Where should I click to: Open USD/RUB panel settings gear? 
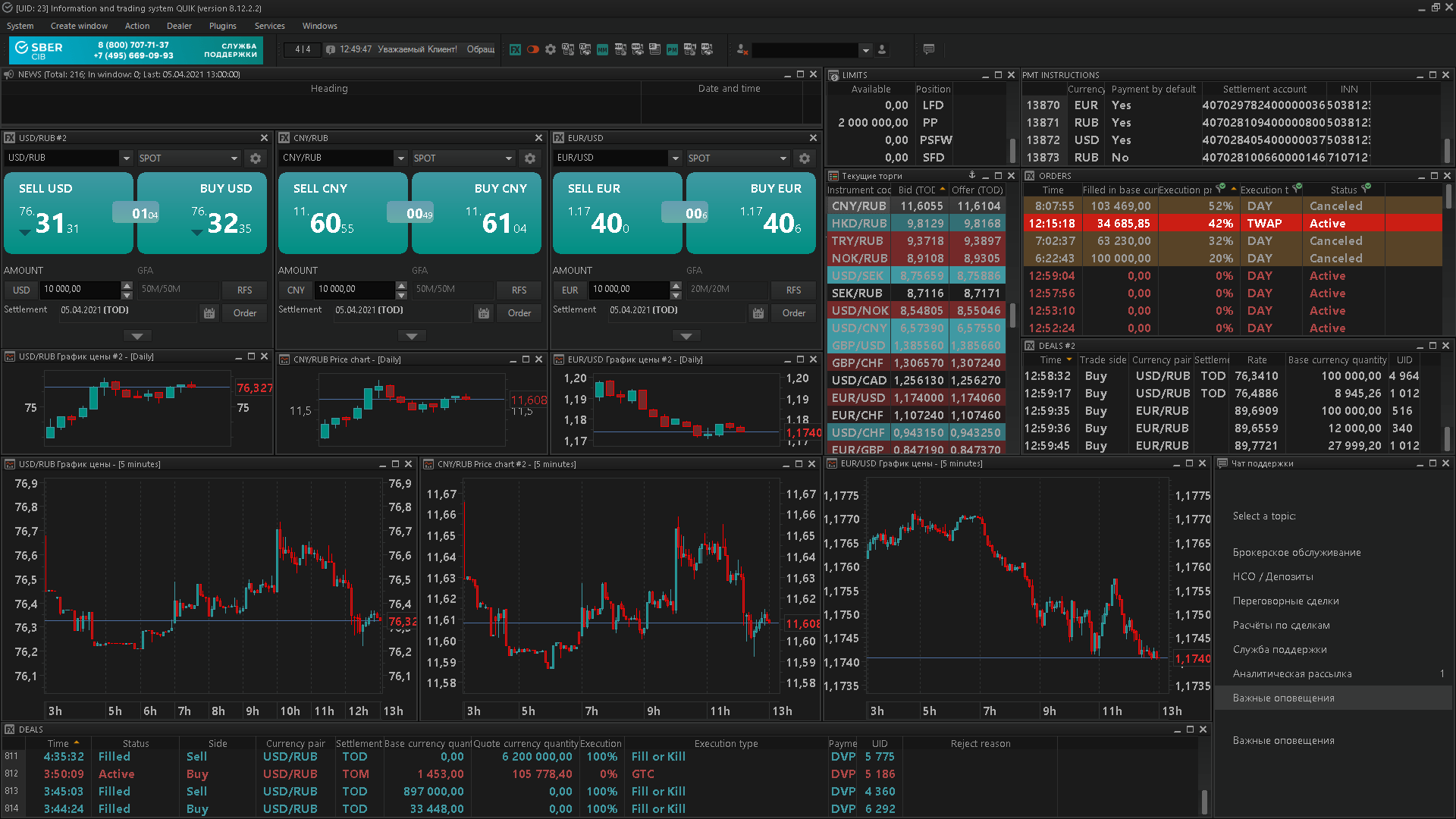click(x=256, y=158)
